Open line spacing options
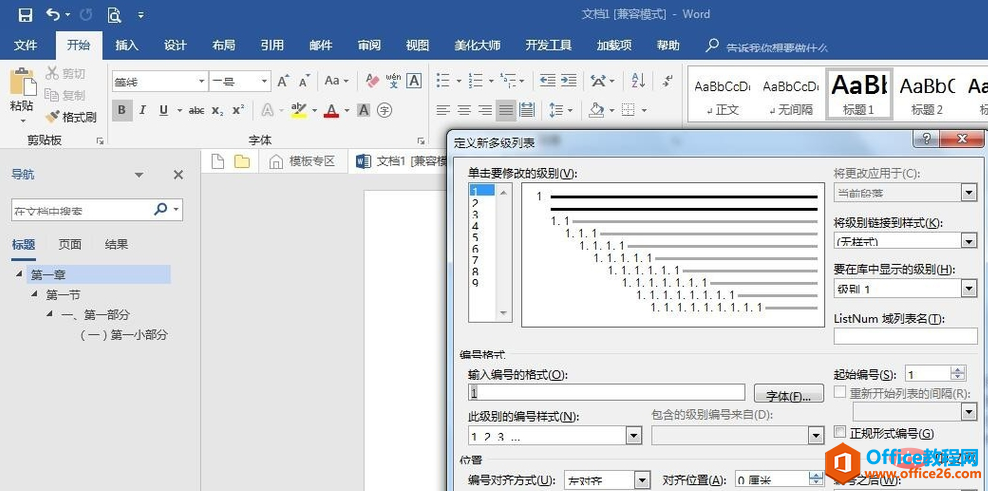 coord(556,110)
